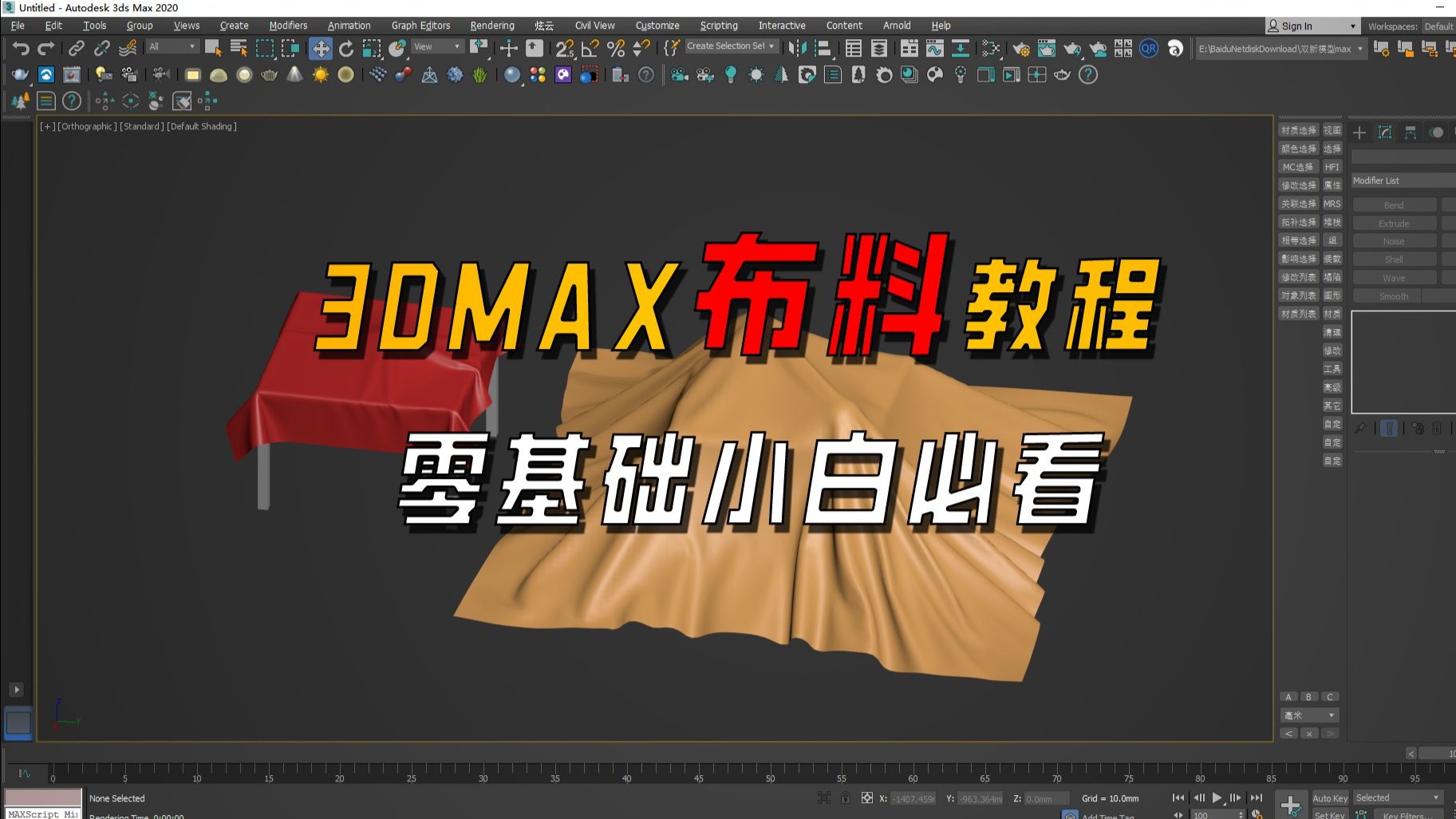The width and height of the screenshot is (1456, 819).
Task: Click the pin stack icon below modifier stack
Action: click(x=1360, y=429)
